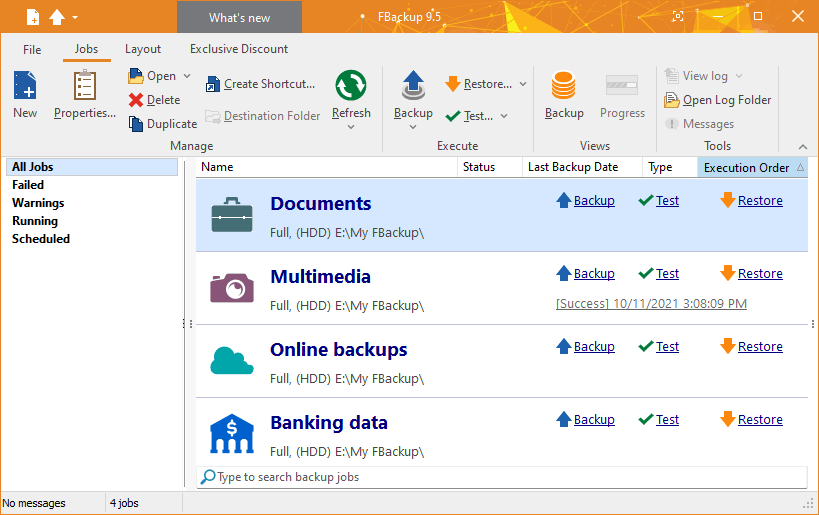The image size is (819, 515).
Task: Open the File menu
Action: tap(32, 50)
